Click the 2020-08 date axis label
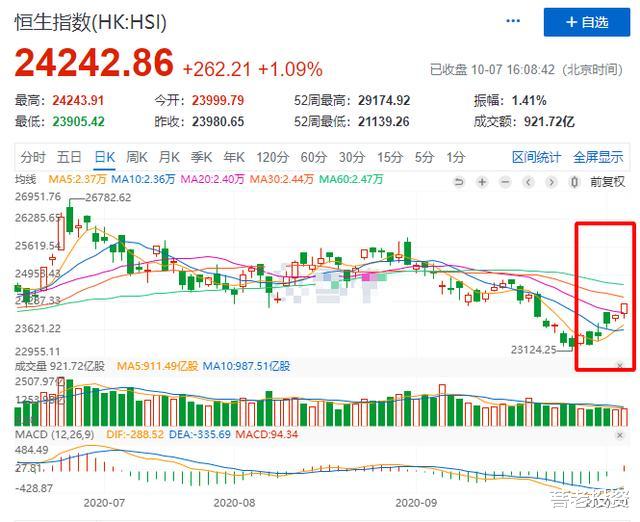This screenshot has height=522, width=640. (x=234, y=503)
